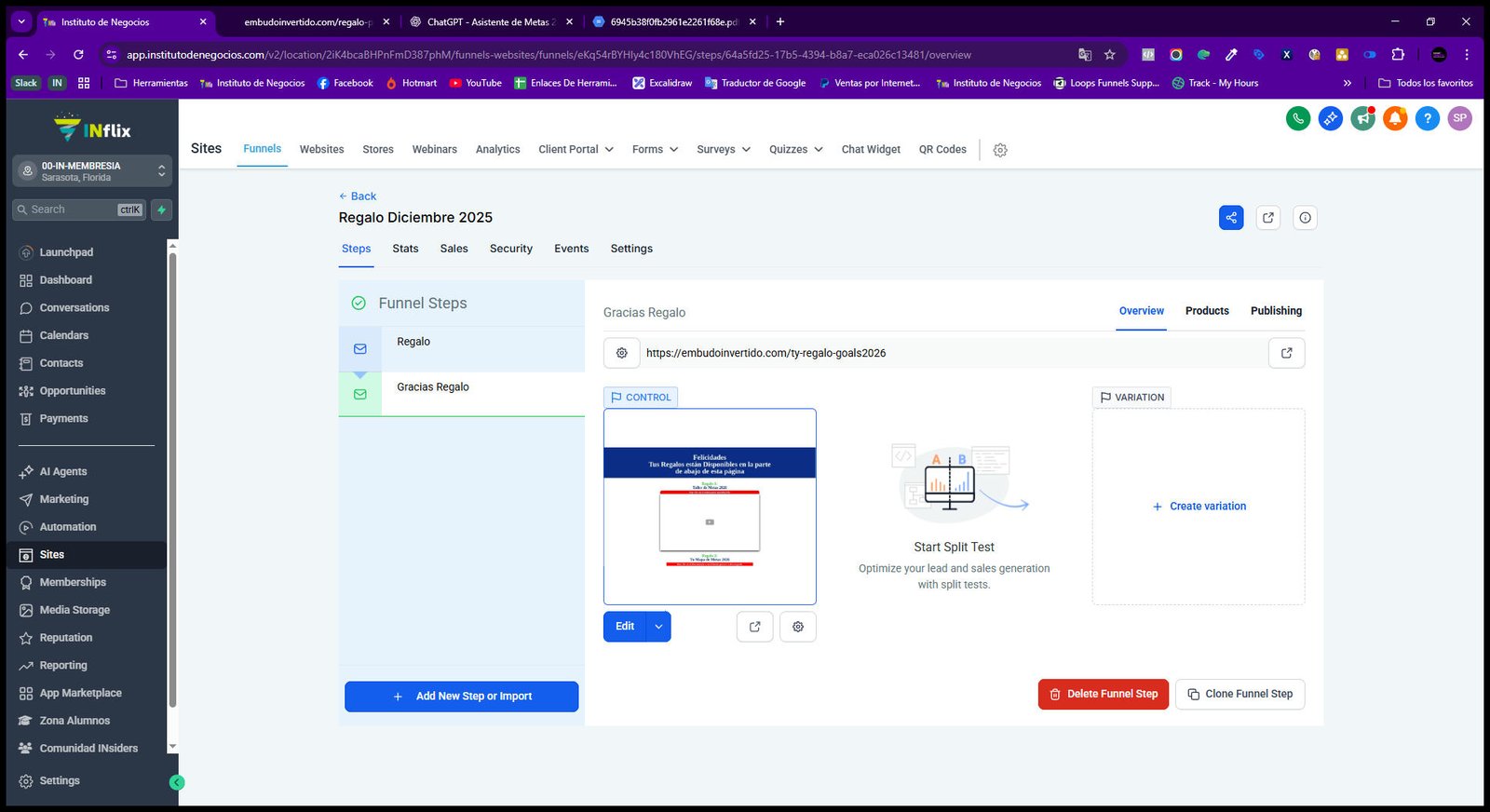Expand the Client Portal dropdown
The width and height of the screenshot is (1490, 812).
point(576,149)
